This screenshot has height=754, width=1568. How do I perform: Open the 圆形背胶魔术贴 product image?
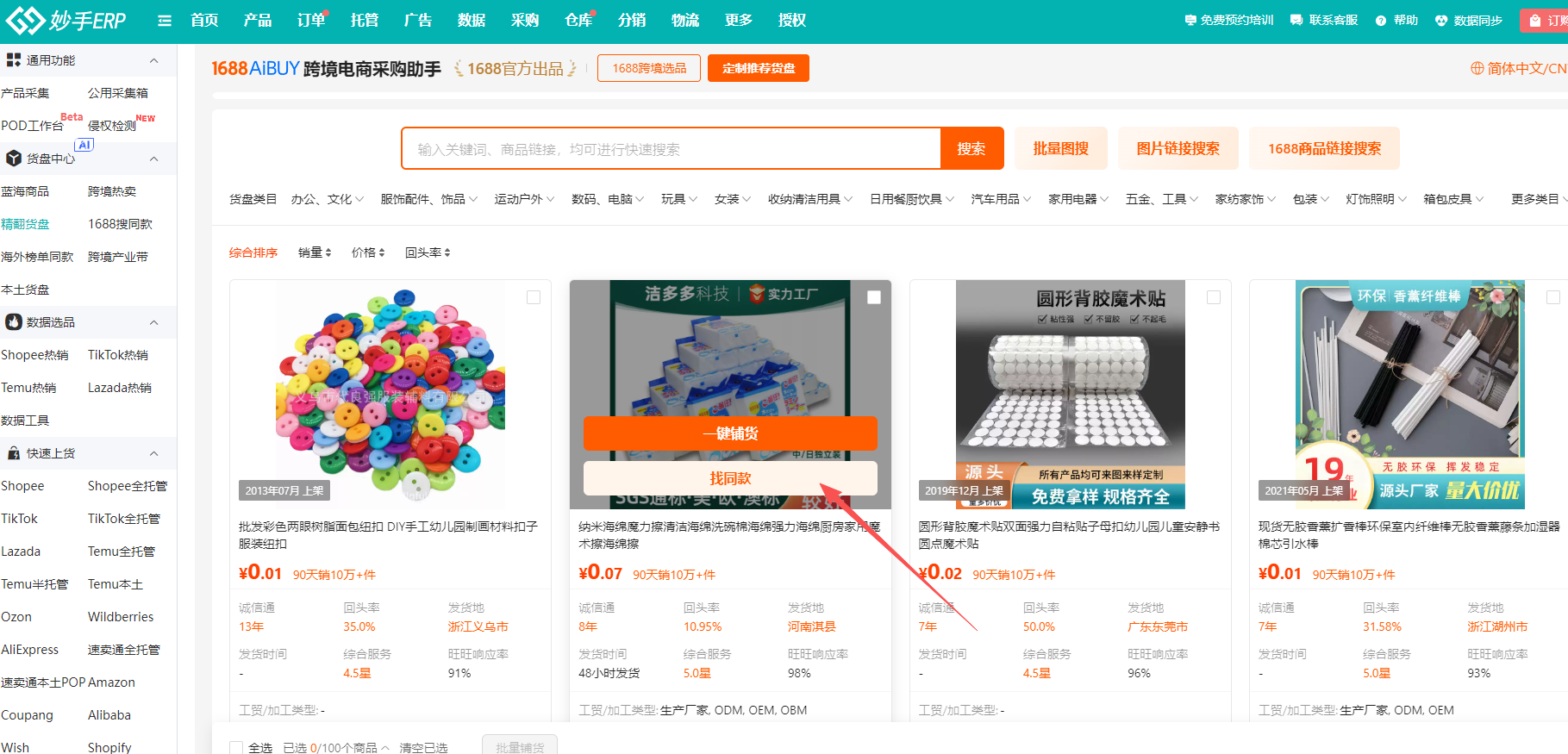(1070, 394)
